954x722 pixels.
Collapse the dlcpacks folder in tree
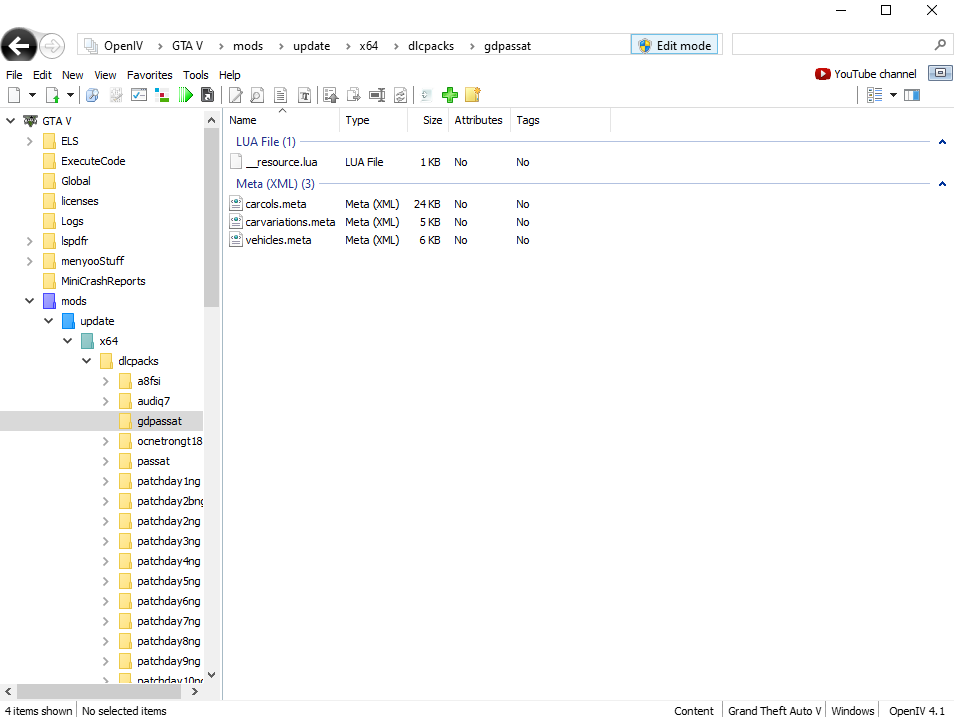coord(86,361)
